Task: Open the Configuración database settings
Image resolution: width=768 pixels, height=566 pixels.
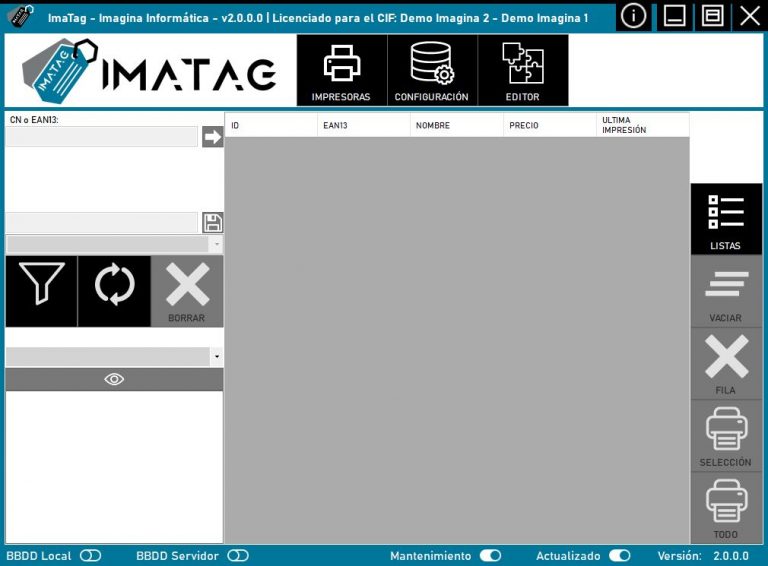Action: tap(432, 71)
